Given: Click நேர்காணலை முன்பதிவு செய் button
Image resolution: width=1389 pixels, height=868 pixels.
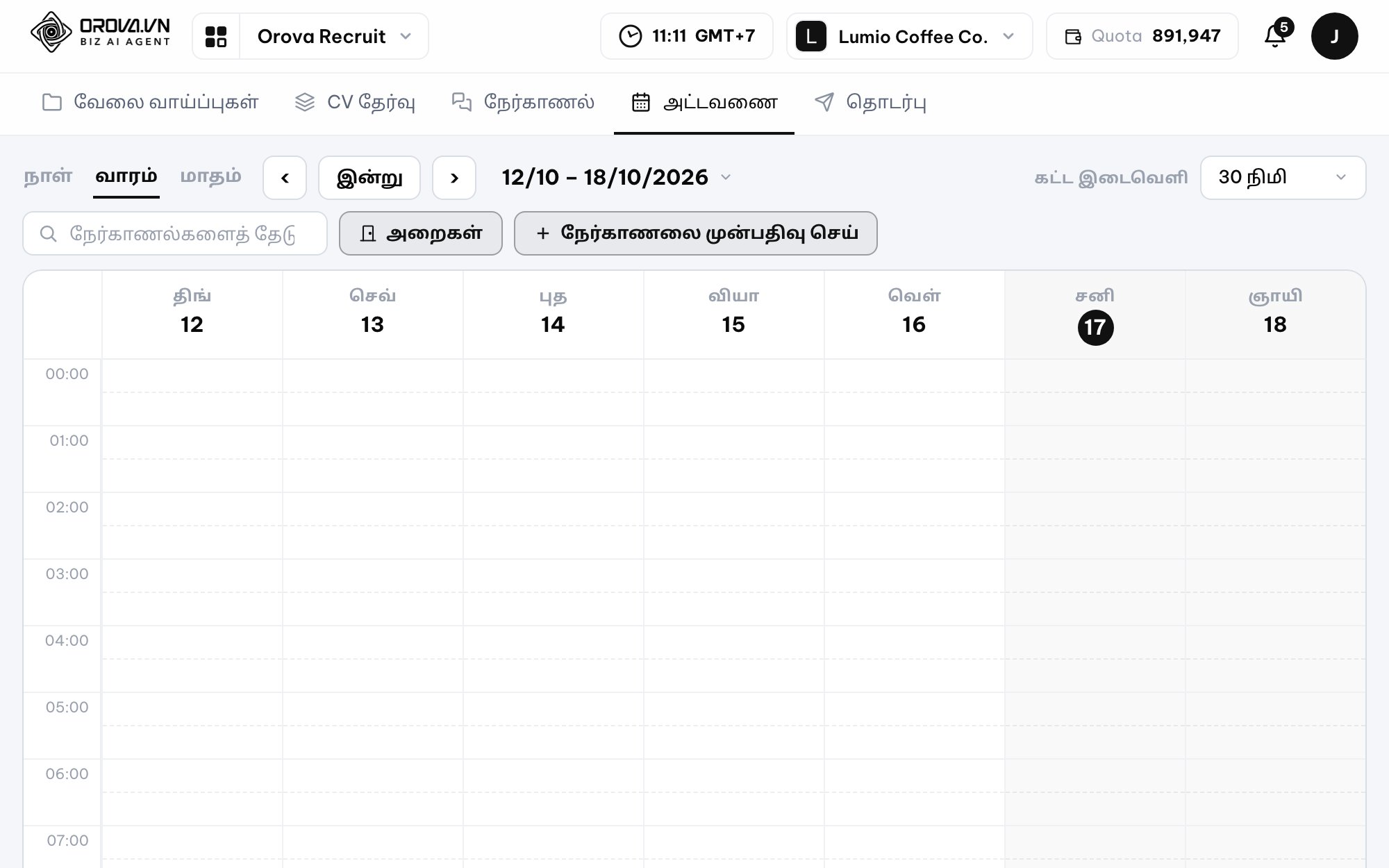Looking at the screenshot, I should (696, 233).
